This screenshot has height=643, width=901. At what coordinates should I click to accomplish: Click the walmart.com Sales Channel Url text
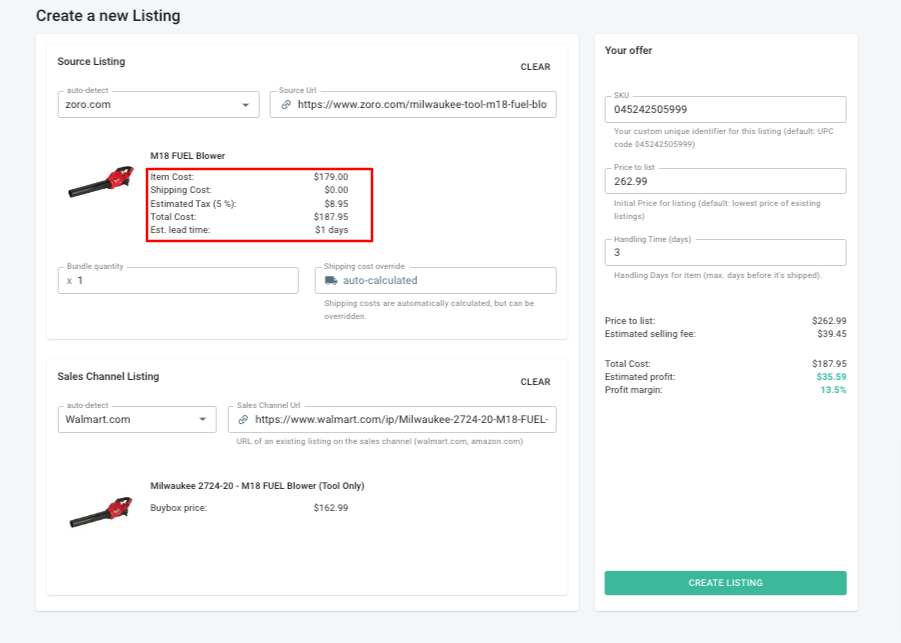click(x=403, y=420)
